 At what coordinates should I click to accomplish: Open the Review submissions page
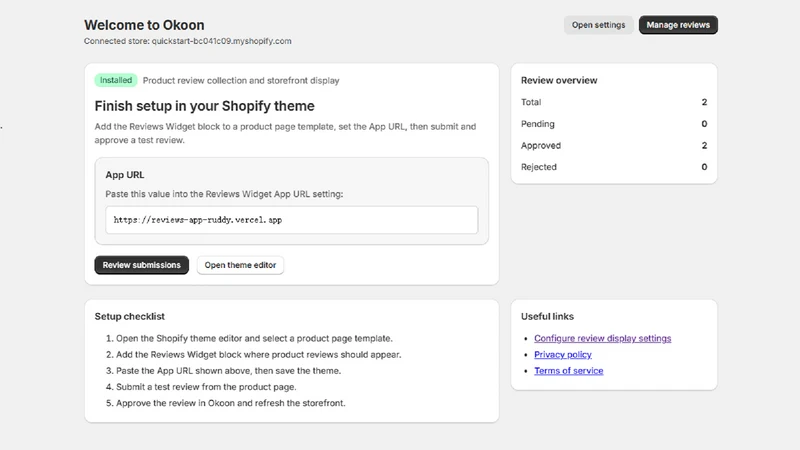[x=141, y=265]
